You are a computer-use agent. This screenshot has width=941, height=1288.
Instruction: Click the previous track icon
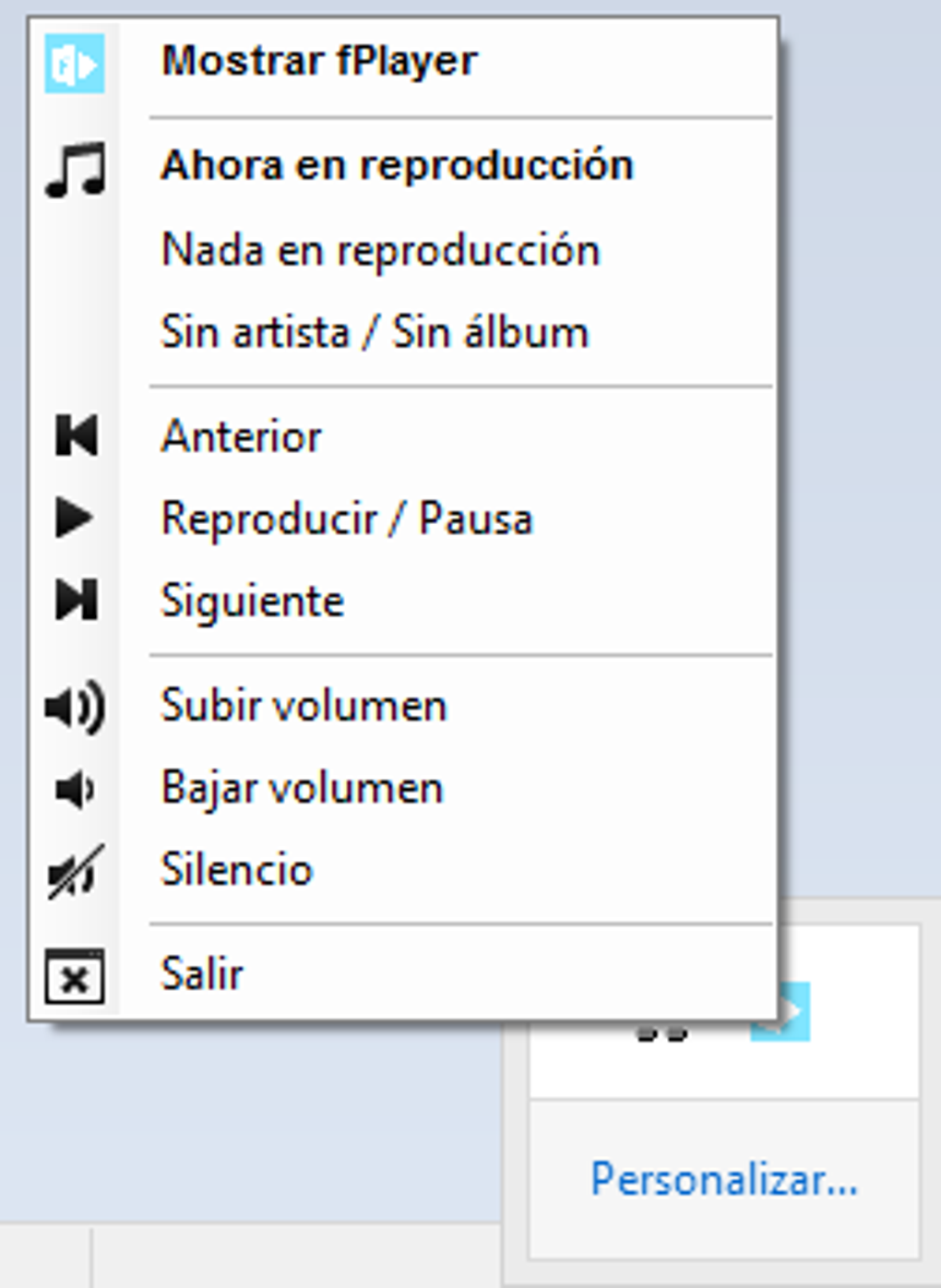point(76,435)
